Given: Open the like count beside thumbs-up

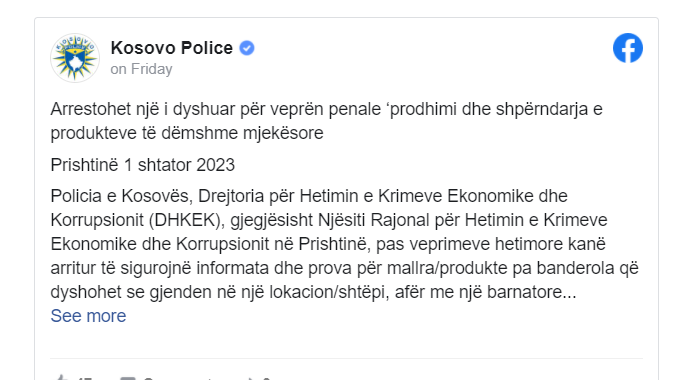Looking at the screenshot, I should [x=84, y=378].
